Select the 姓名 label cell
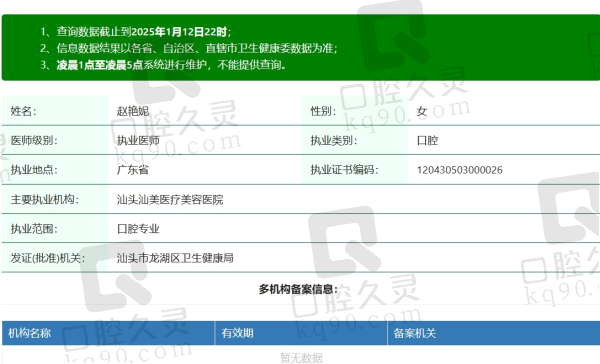600x364 pixels. point(55,111)
